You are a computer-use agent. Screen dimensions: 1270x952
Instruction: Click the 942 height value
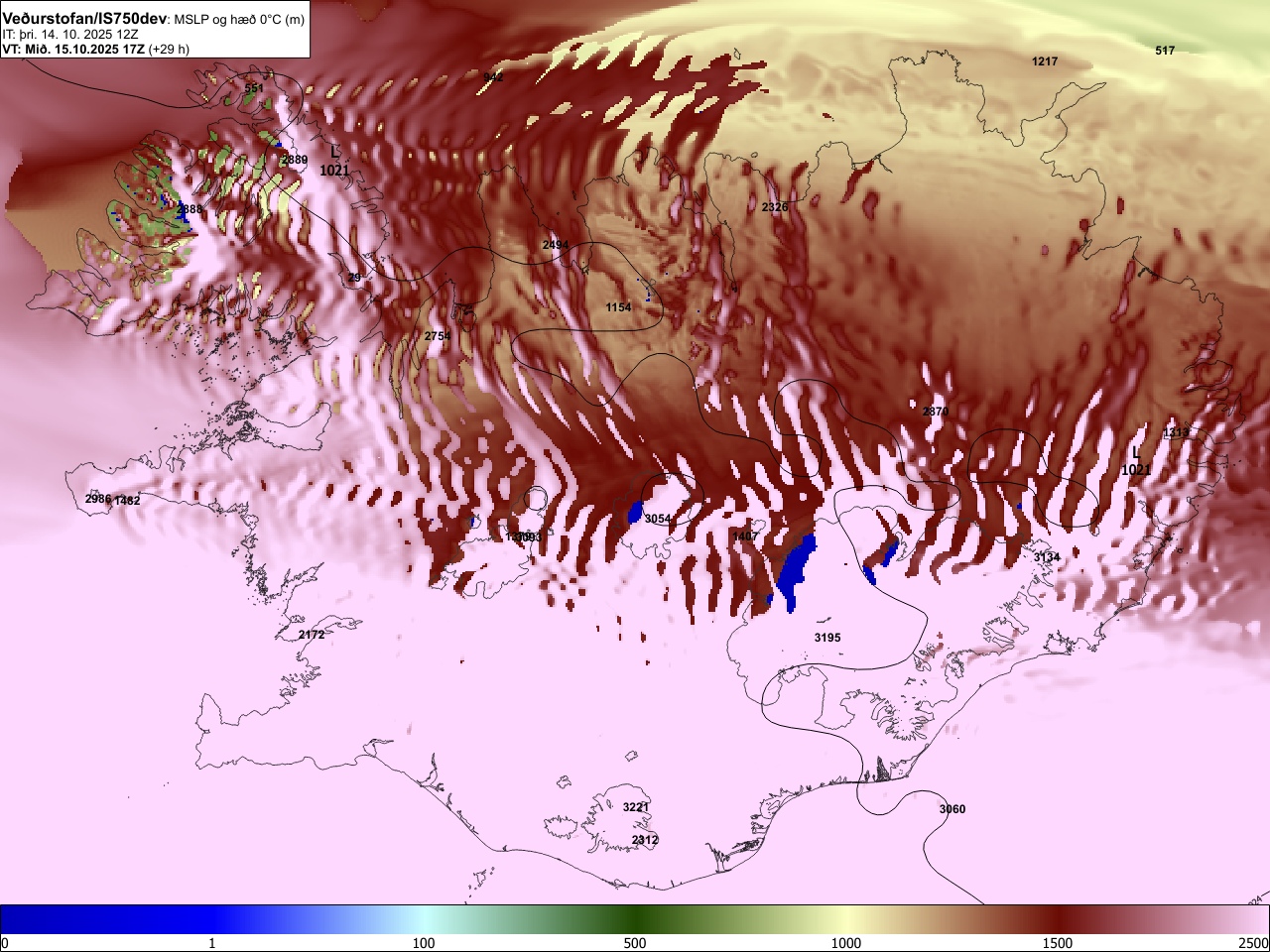point(493,76)
